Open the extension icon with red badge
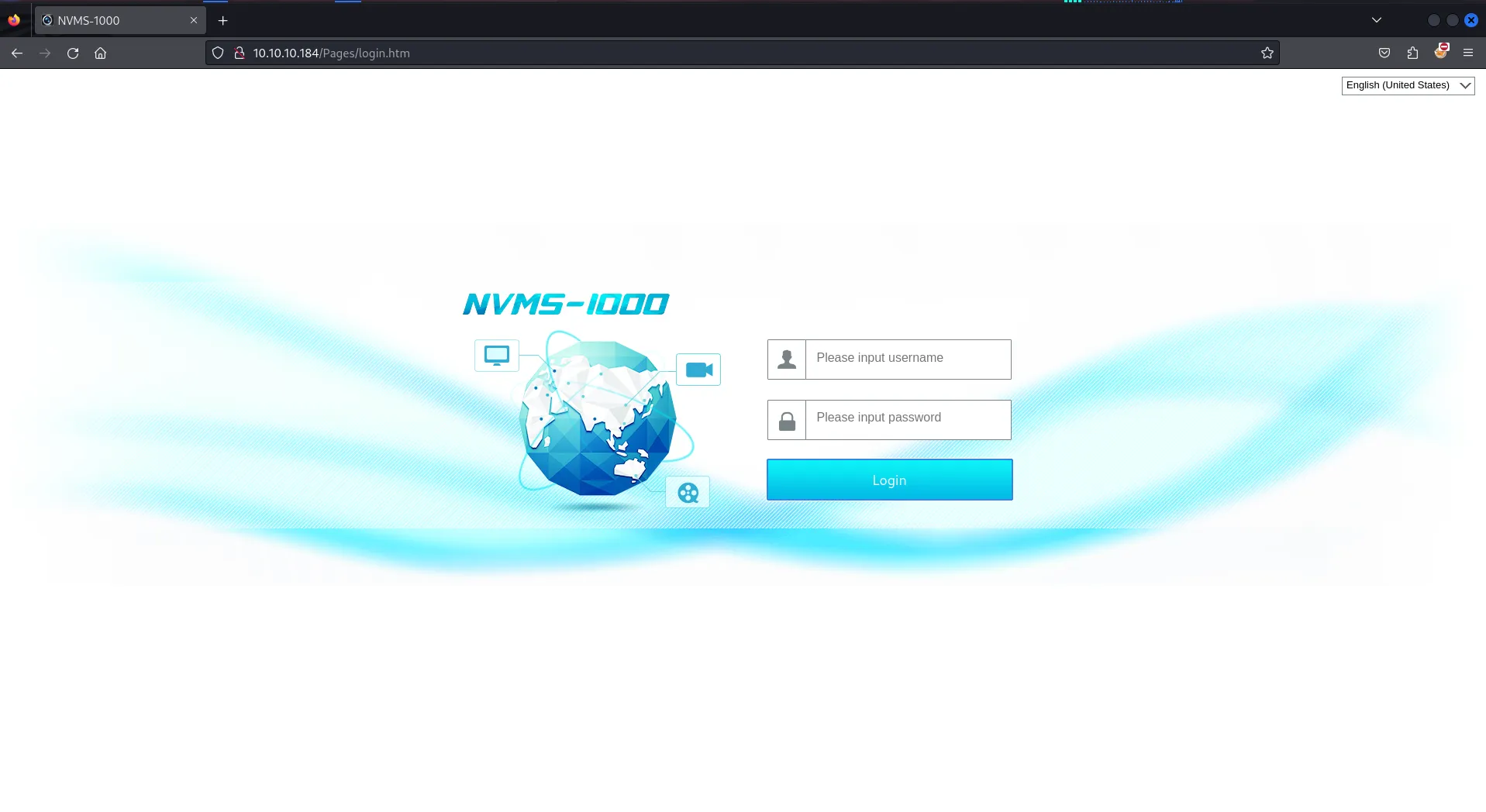This screenshot has height=812, width=1486. (1441, 51)
